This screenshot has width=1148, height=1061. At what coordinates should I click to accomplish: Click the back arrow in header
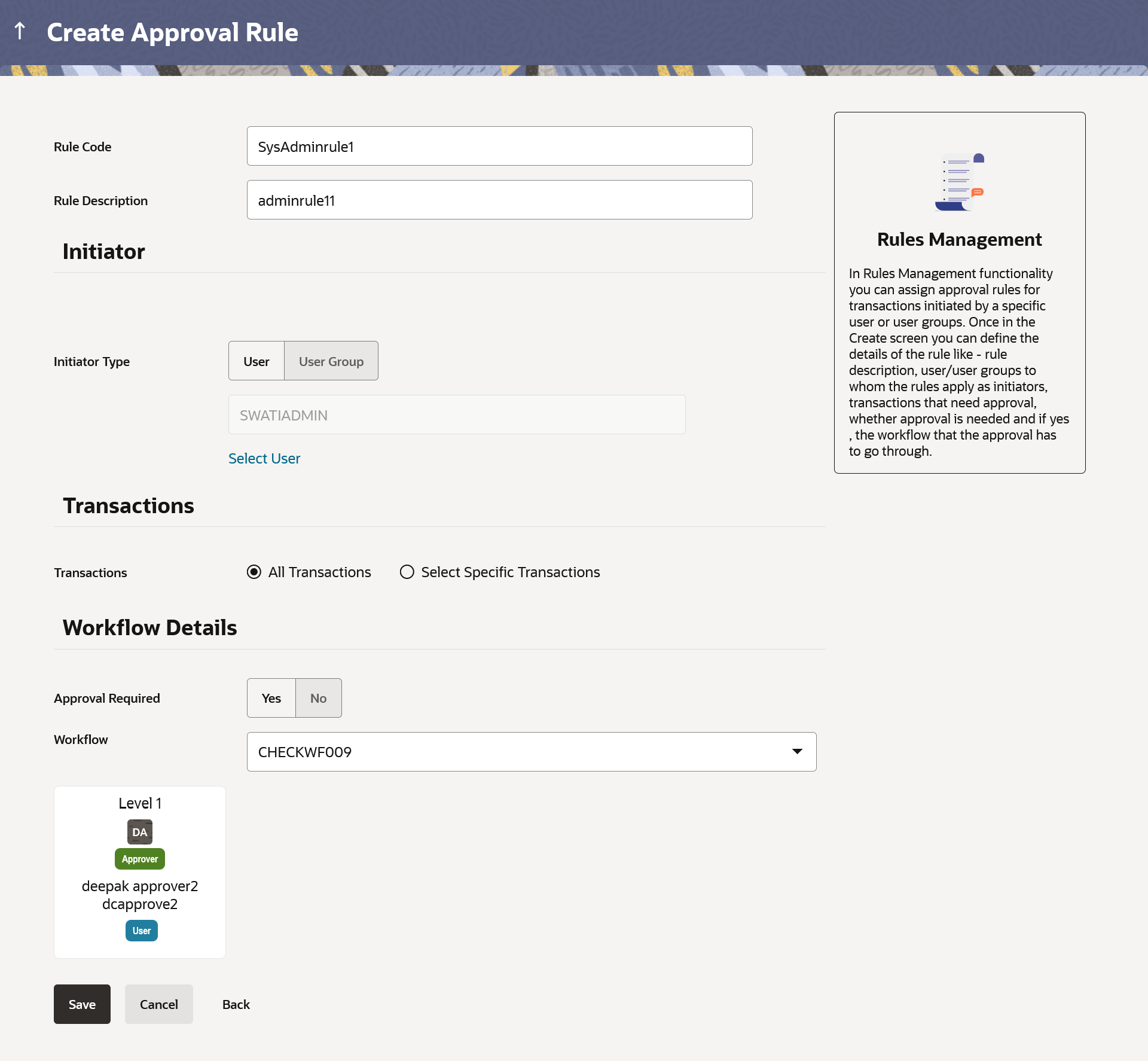pyautogui.click(x=20, y=31)
